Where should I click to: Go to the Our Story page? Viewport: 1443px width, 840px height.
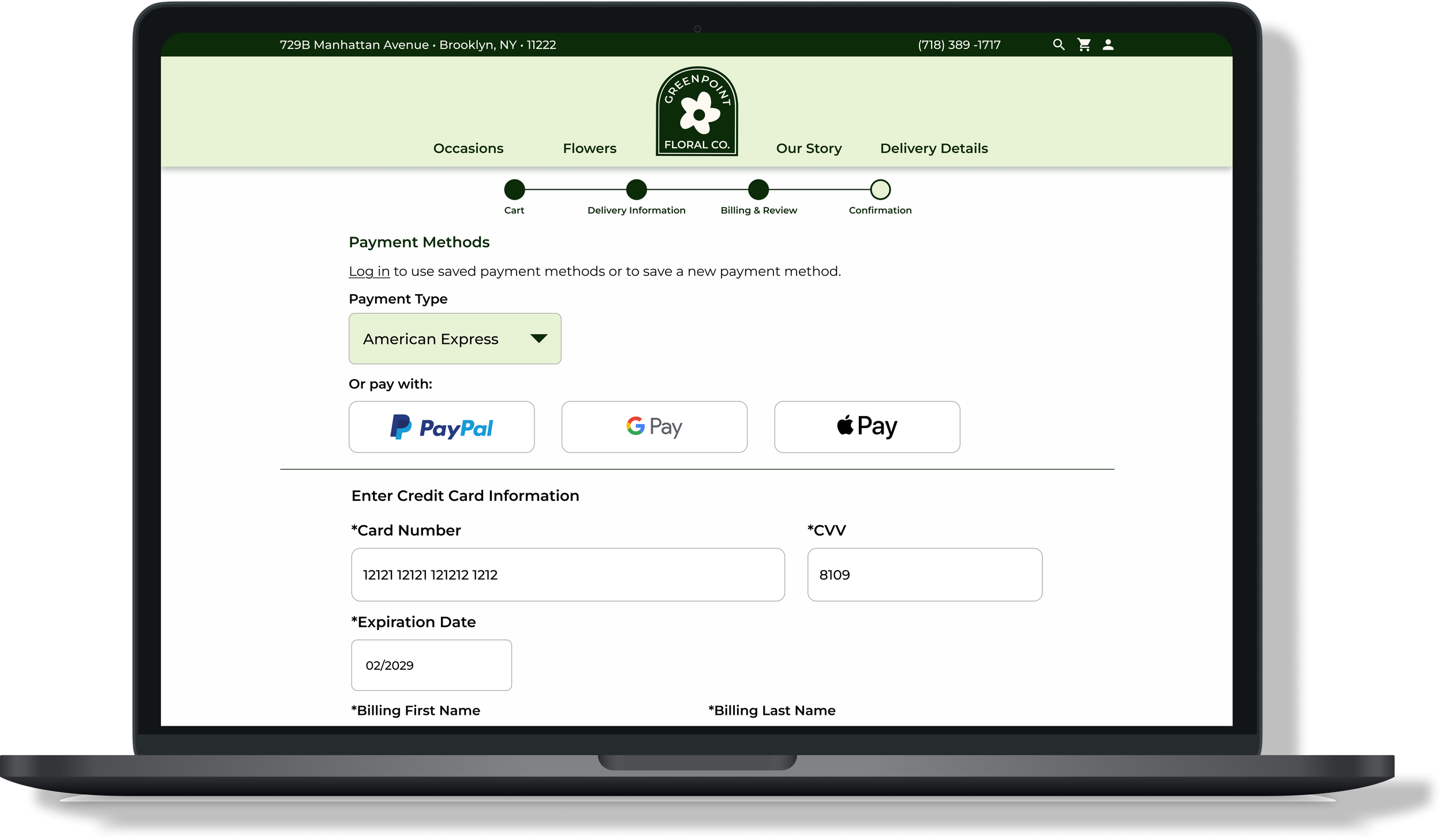click(809, 148)
